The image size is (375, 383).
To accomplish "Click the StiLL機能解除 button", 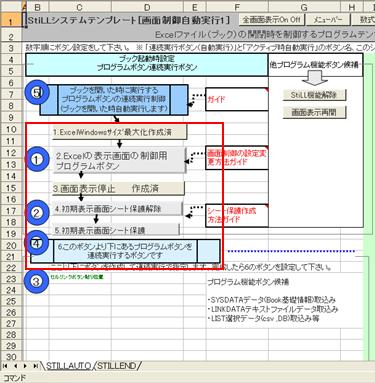I will [x=314, y=95].
